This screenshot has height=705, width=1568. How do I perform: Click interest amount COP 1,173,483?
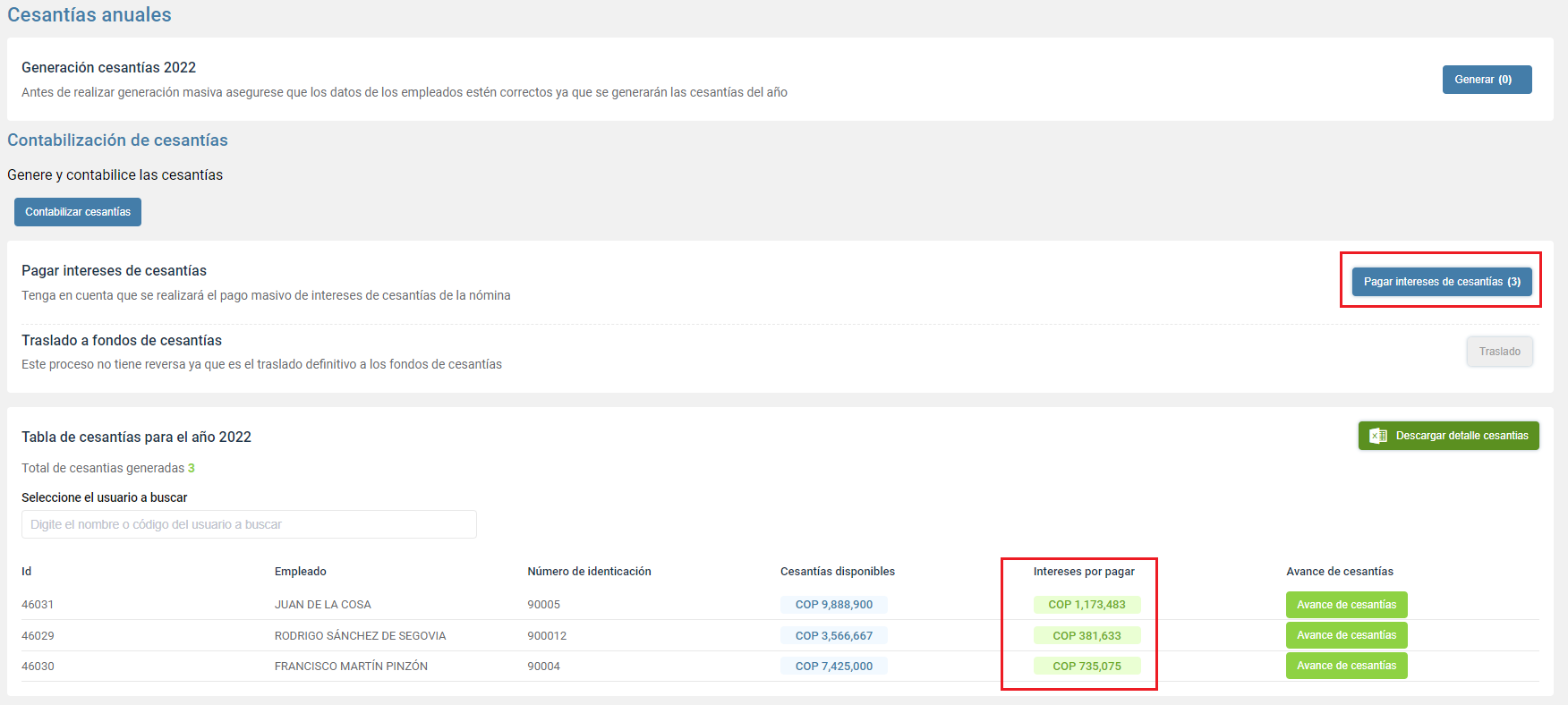tap(1087, 605)
